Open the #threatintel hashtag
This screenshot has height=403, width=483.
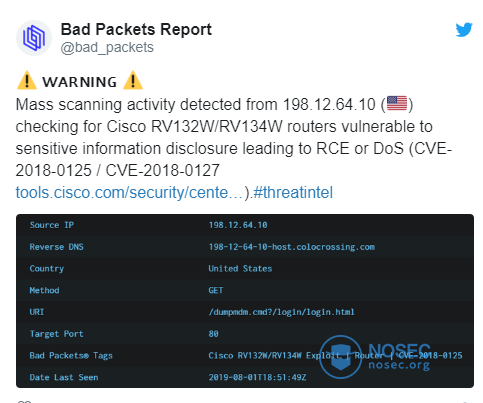coord(293,193)
